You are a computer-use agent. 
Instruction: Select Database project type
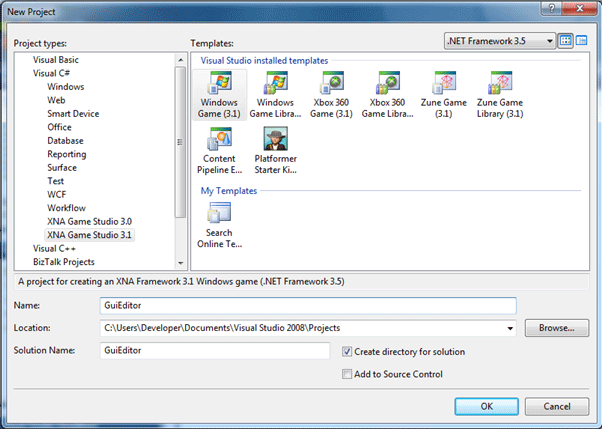point(65,141)
